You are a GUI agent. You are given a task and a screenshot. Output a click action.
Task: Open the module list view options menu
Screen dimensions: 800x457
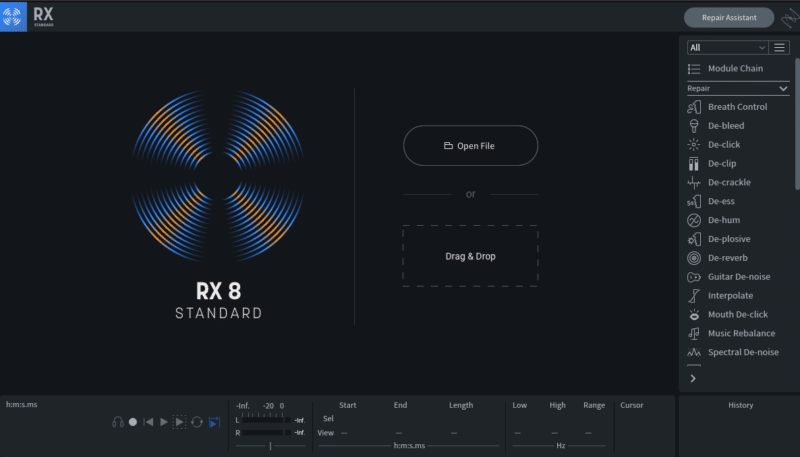[x=779, y=47]
